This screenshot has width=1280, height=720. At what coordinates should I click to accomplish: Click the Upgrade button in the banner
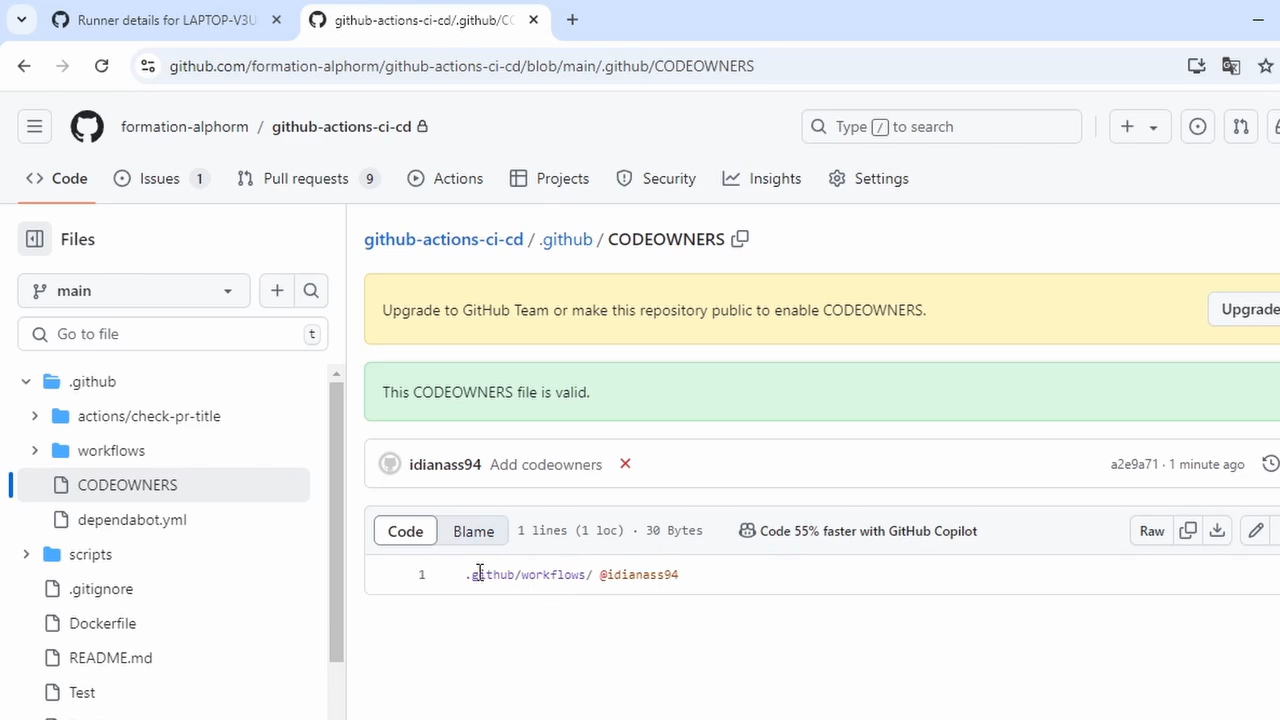pyautogui.click(x=1248, y=309)
